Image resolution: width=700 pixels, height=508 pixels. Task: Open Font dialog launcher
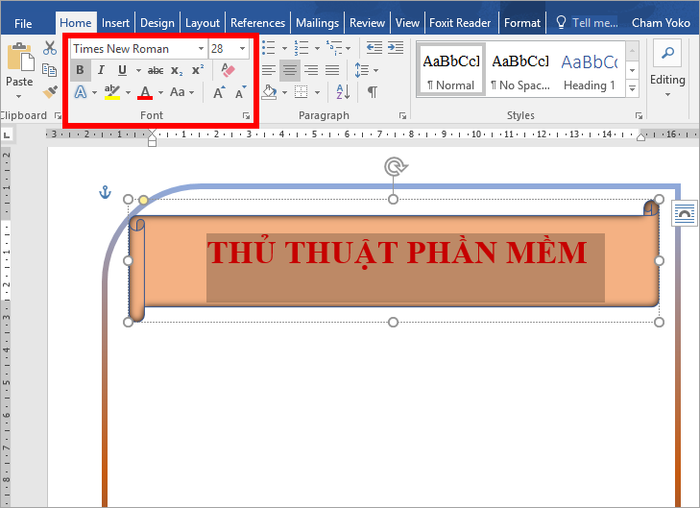tap(246, 116)
